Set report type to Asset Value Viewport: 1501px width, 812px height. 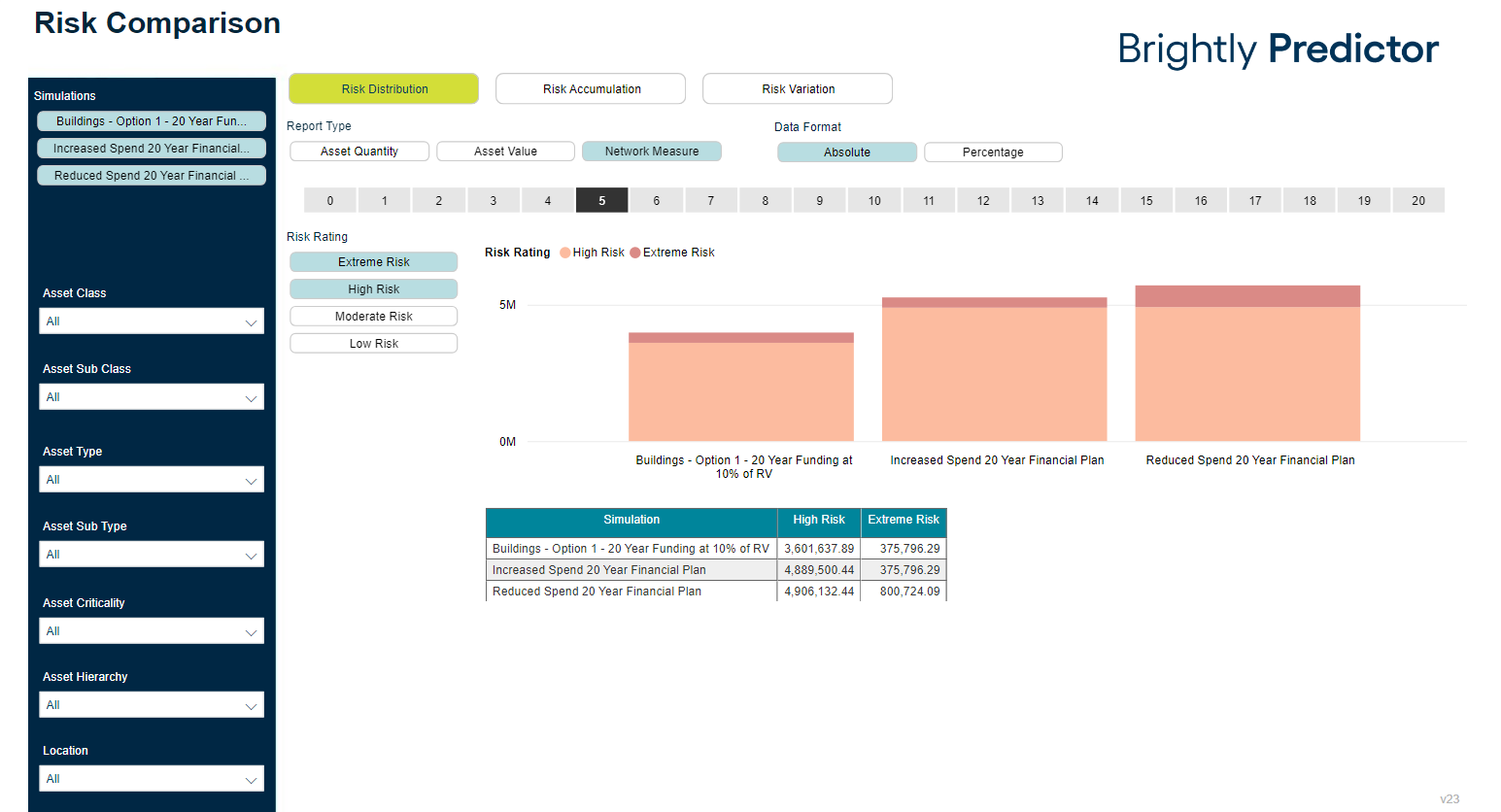coord(505,152)
